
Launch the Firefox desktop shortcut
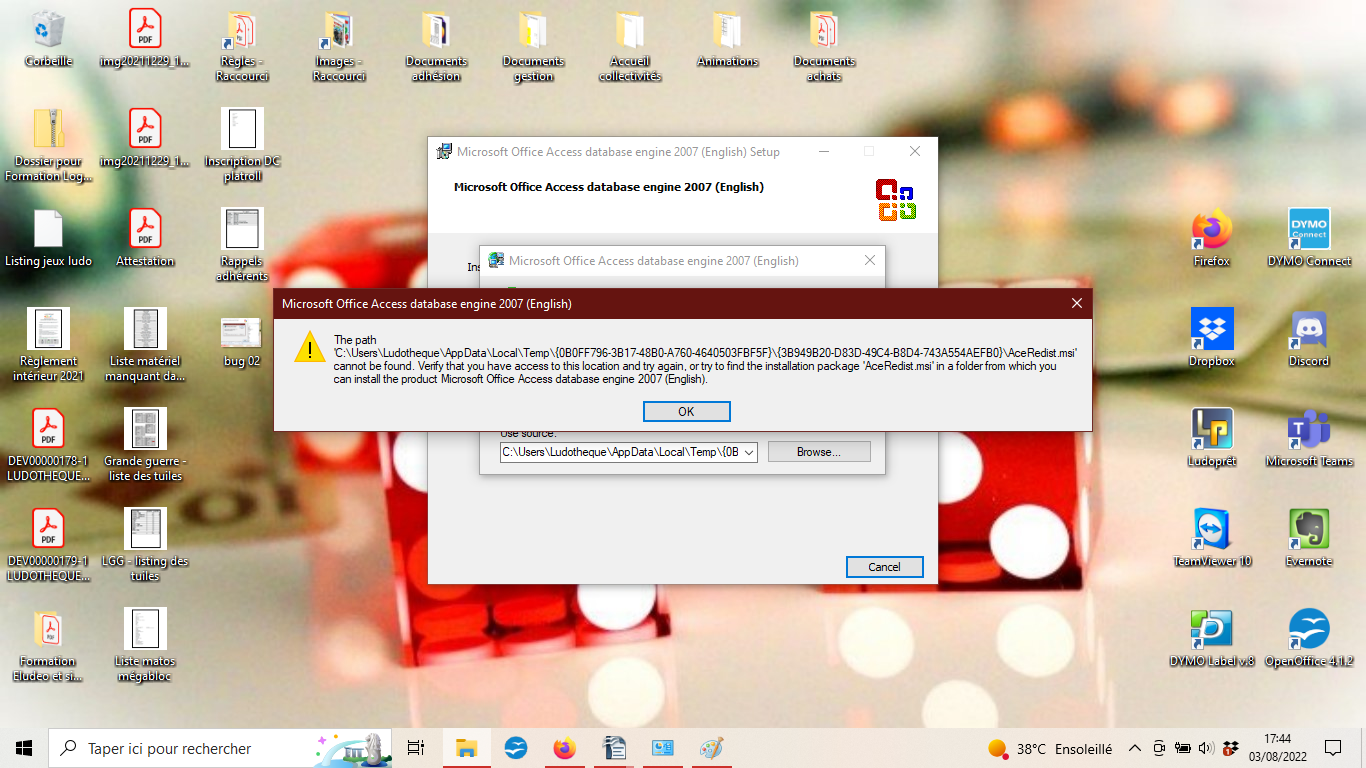(x=1212, y=238)
